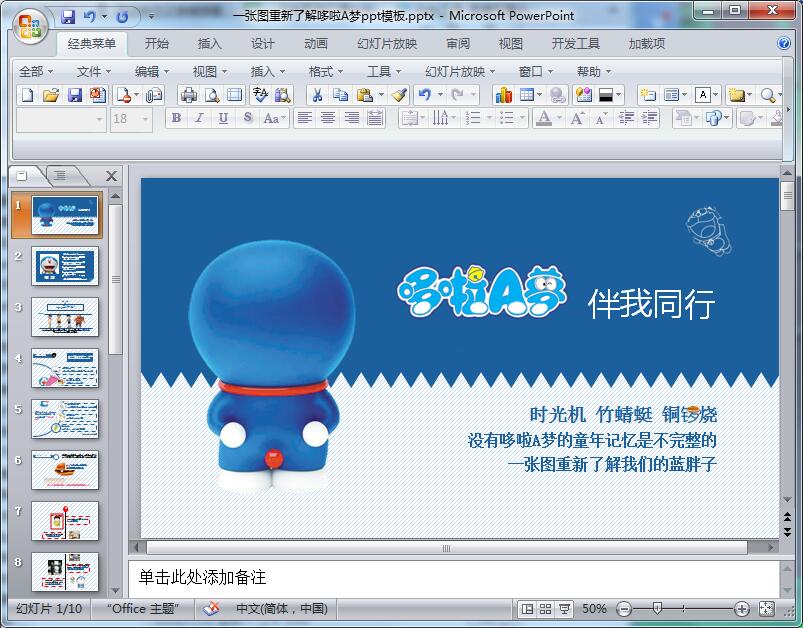The width and height of the screenshot is (803, 628).
Task: Undo last action in classic toolbar
Action: [425, 95]
